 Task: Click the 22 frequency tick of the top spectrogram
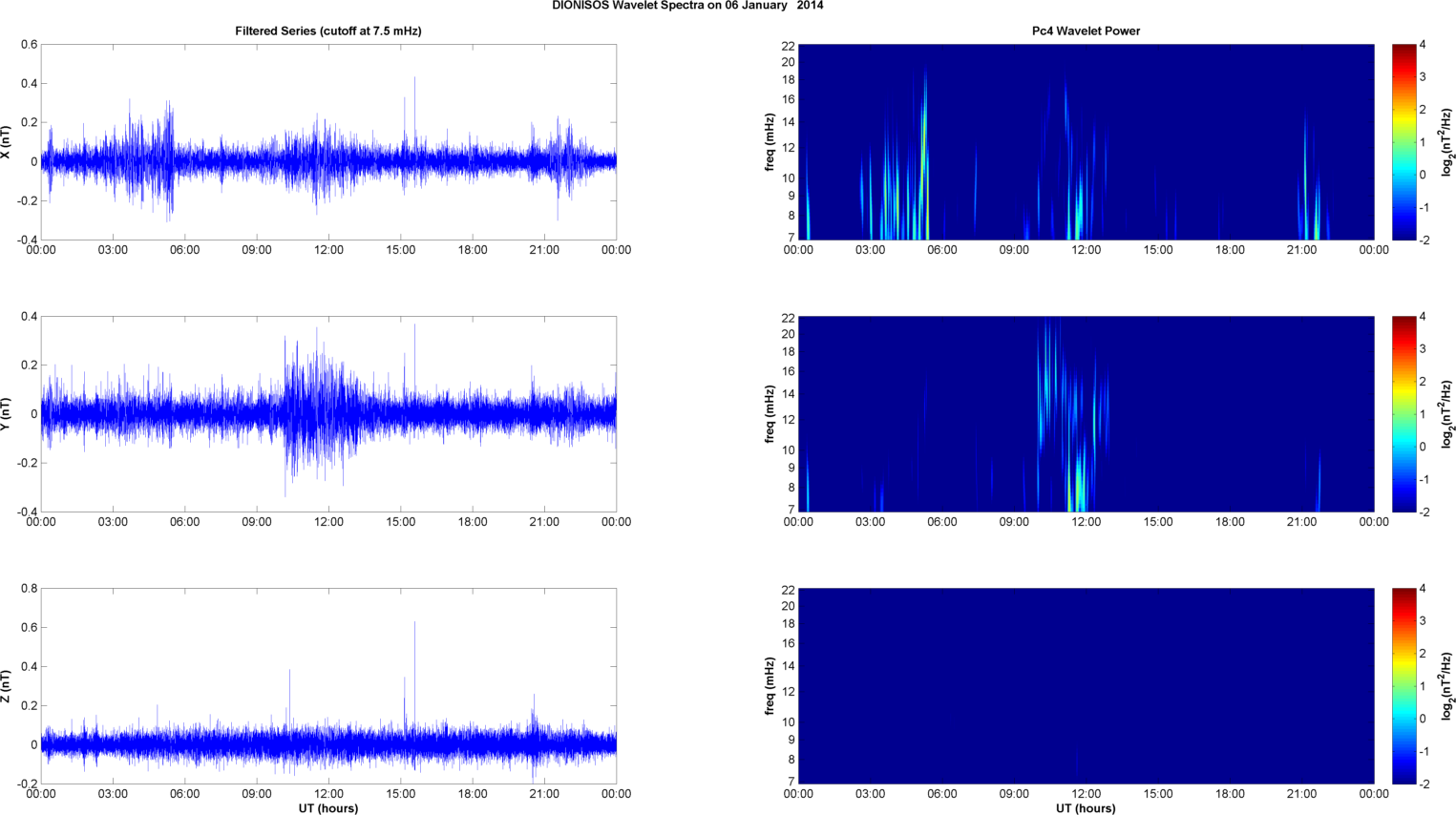(789, 46)
